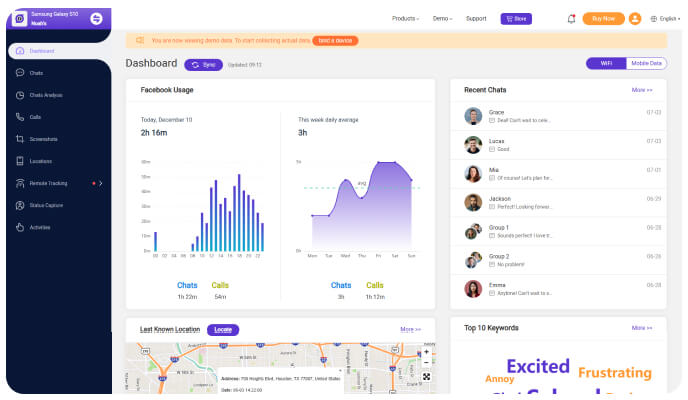Click the Calls phone icon
688x400 pixels.
tap(20, 117)
